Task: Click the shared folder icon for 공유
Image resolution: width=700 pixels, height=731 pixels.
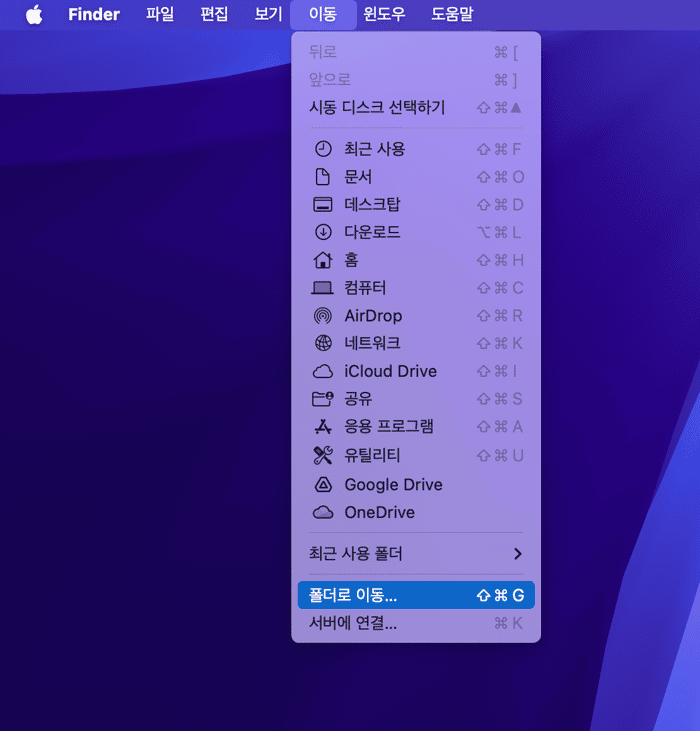Action: coord(323,399)
